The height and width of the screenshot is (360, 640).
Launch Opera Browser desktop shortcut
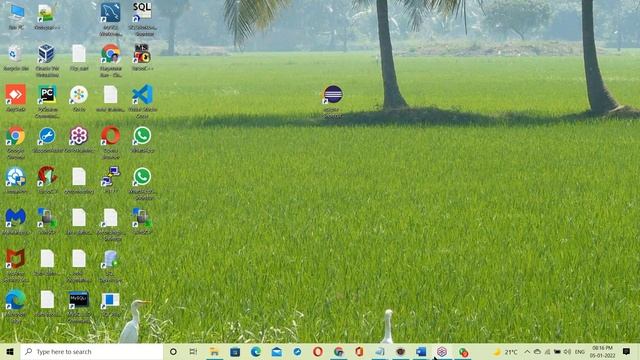(111, 142)
